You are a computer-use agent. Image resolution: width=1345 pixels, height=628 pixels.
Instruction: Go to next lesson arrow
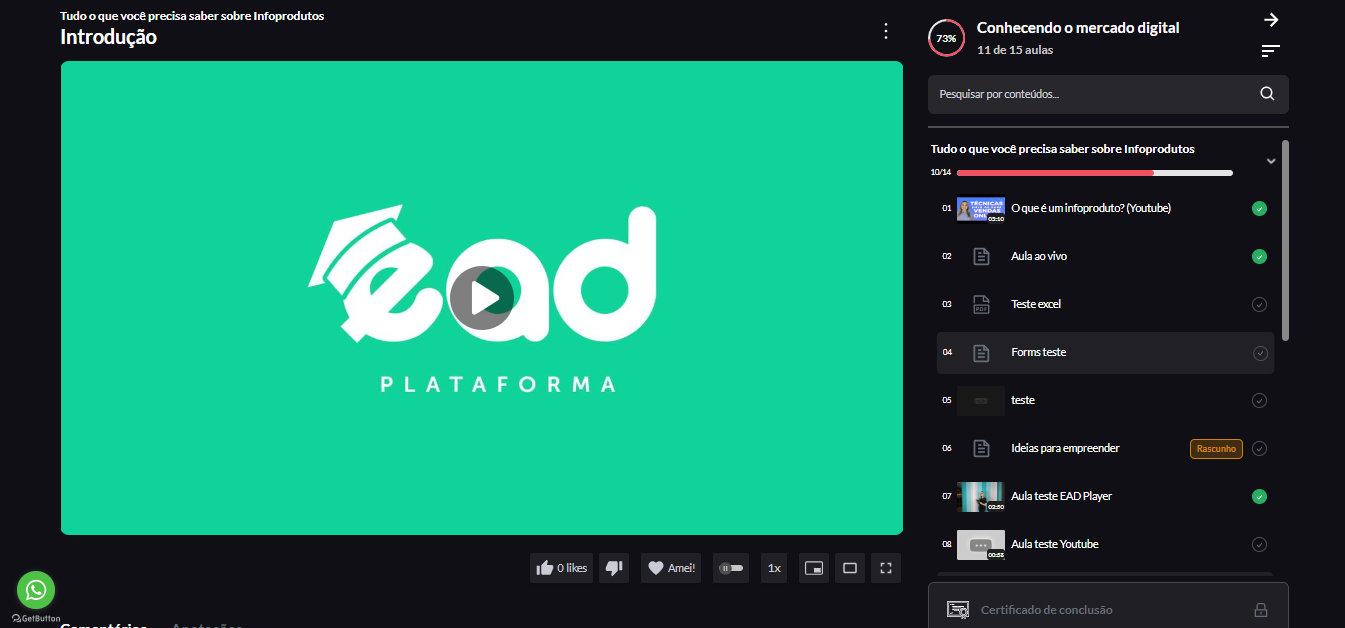point(1271,20)
